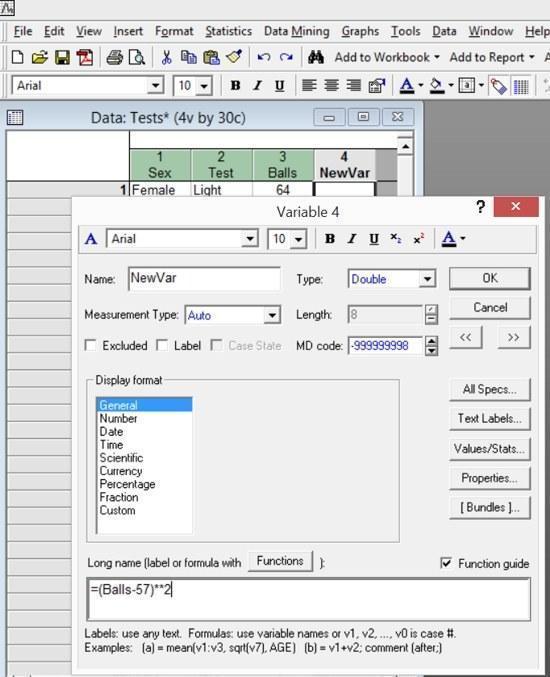Screen dimensions: 550x677
Task: Toggle Underline in the main toolbar
Action: (x=280, y=85)
